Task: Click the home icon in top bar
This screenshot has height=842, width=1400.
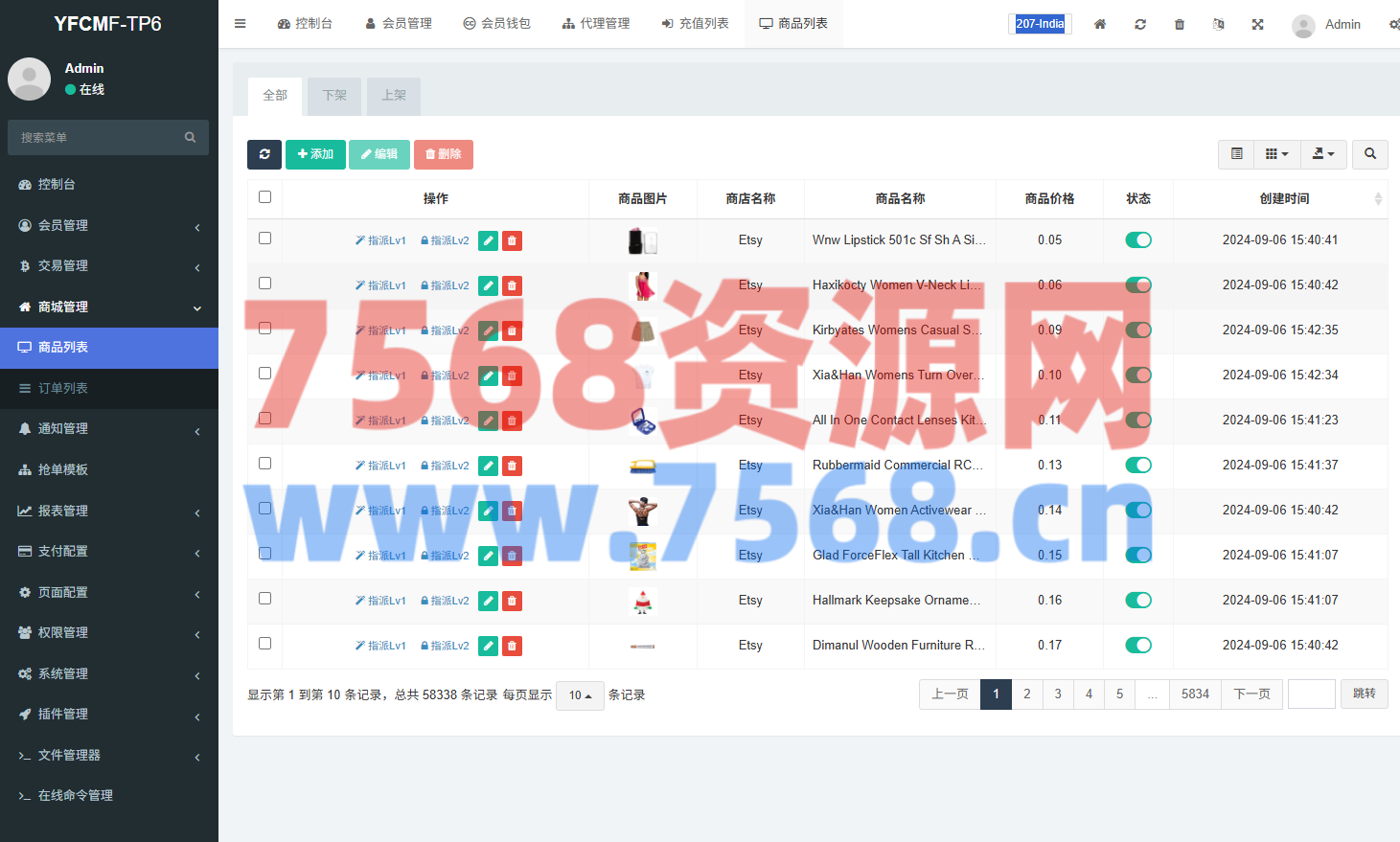Action: coord(1100,24)
